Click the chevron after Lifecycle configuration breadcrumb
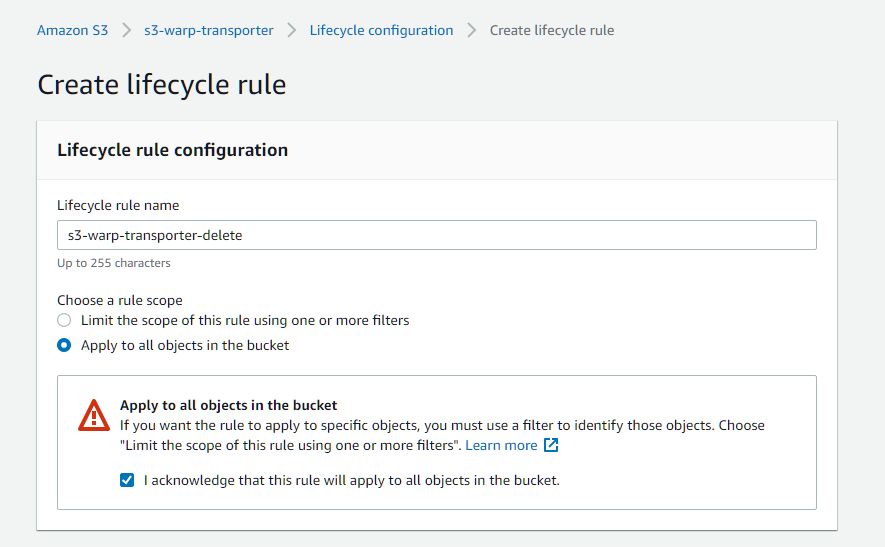Viewport: 885px width, 547px height. (472, 30)
